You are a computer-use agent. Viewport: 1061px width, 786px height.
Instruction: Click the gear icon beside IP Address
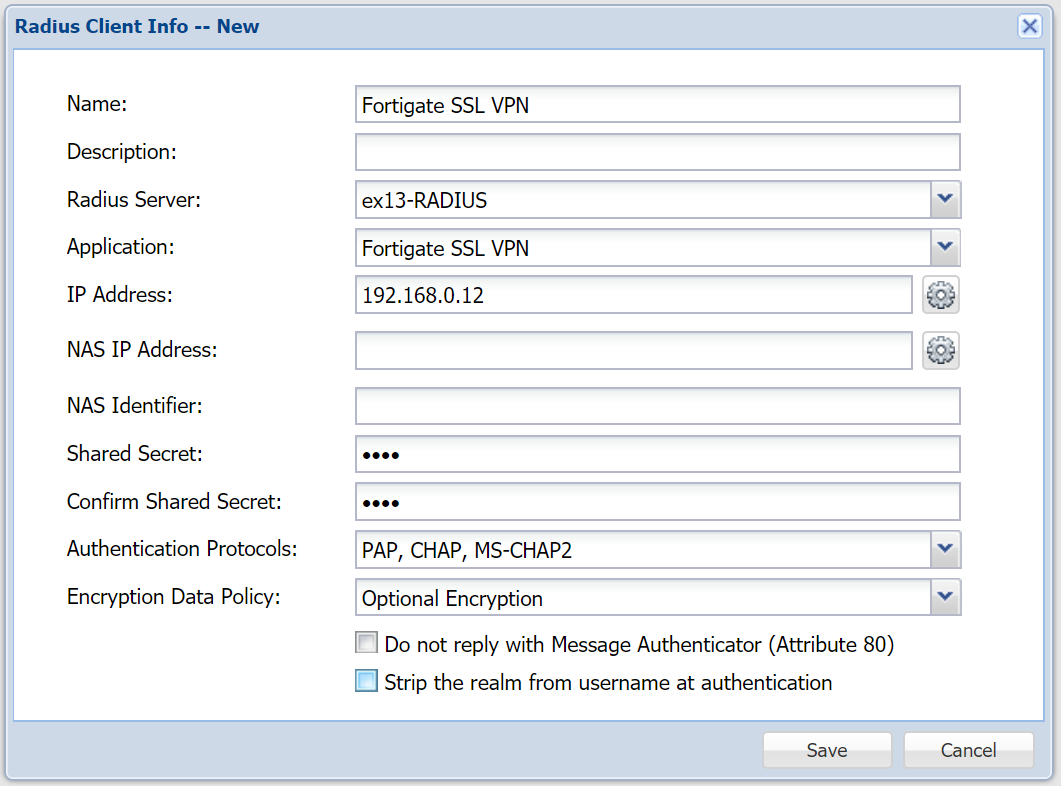pyautogui.click(x=941, y=295)
